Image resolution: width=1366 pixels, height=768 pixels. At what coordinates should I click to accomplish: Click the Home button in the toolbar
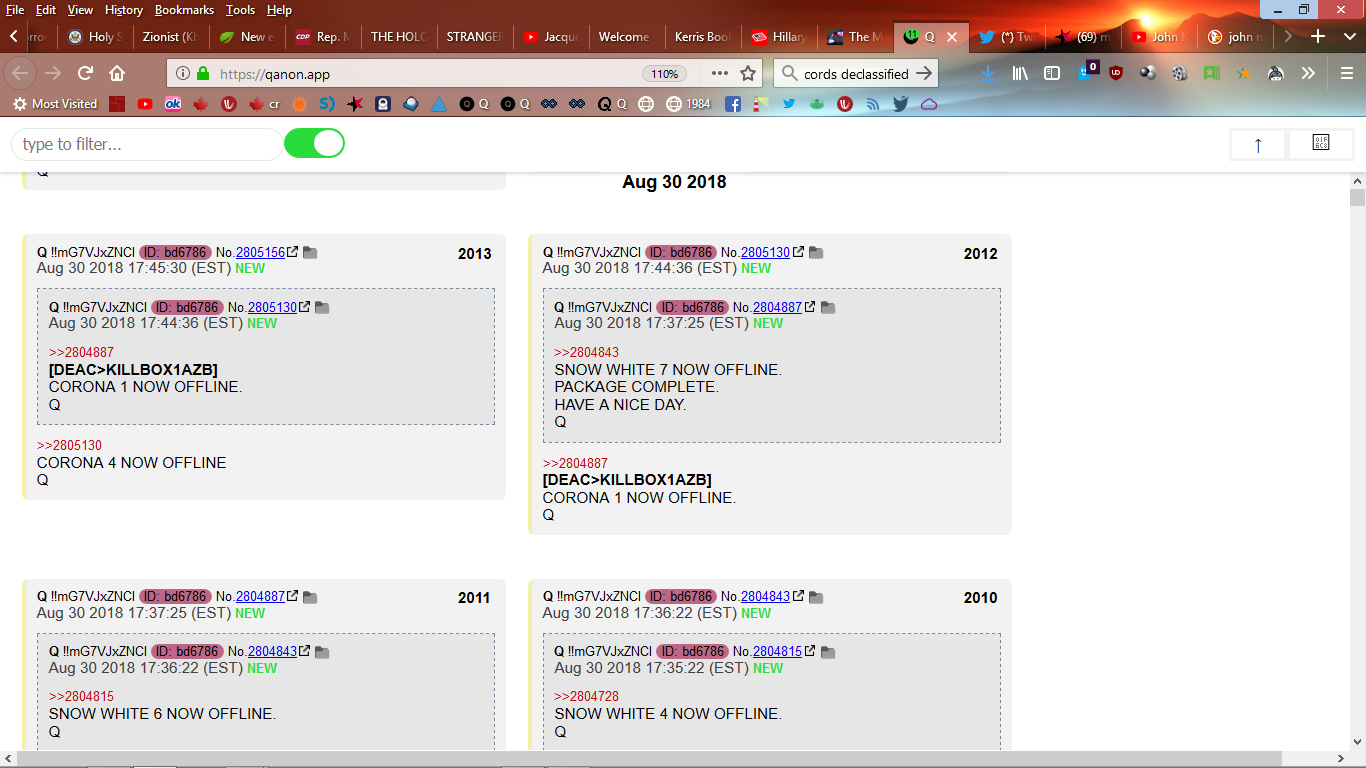coord(117,73)
